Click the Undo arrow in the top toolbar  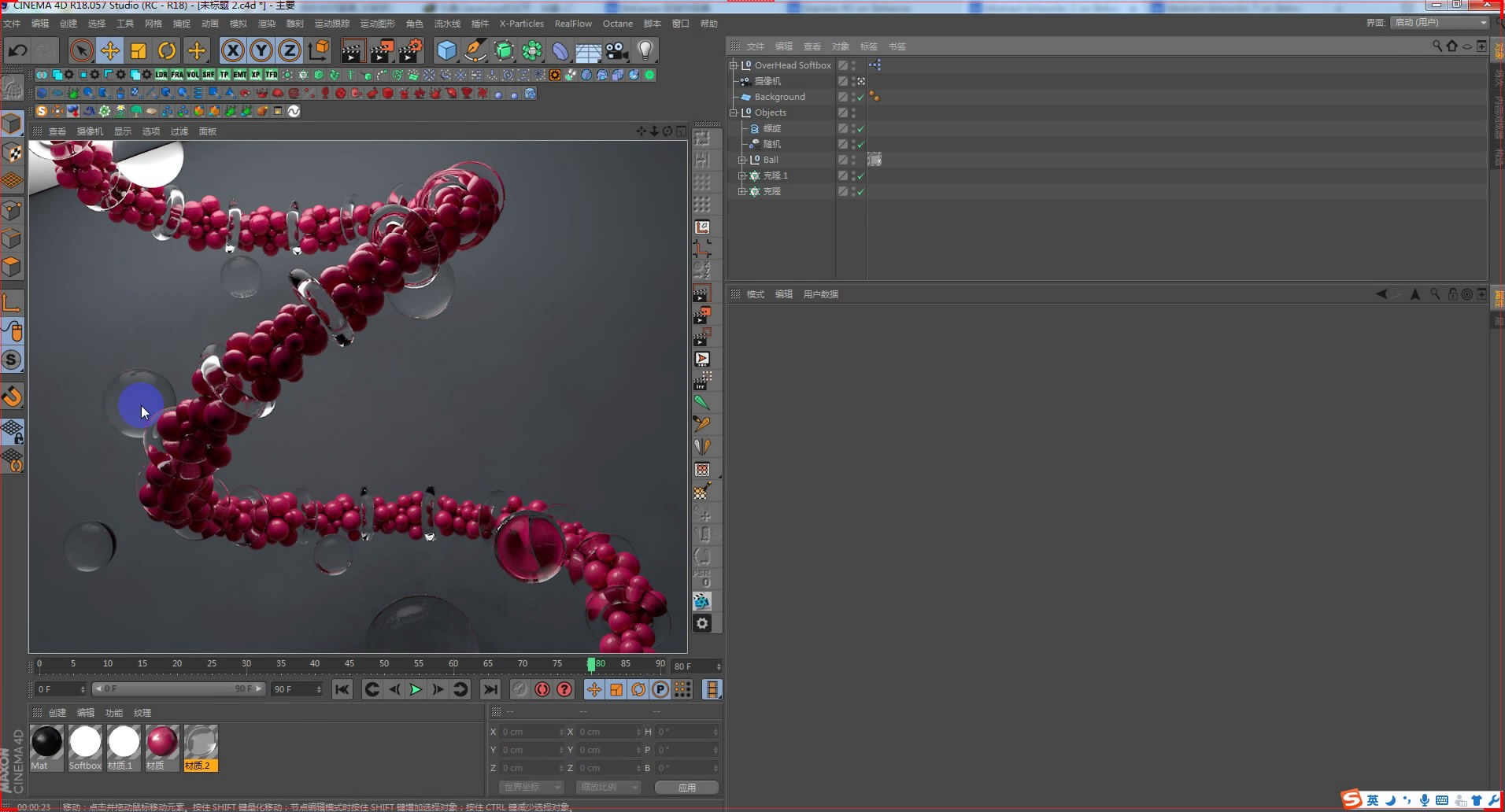tap(17, 51)
